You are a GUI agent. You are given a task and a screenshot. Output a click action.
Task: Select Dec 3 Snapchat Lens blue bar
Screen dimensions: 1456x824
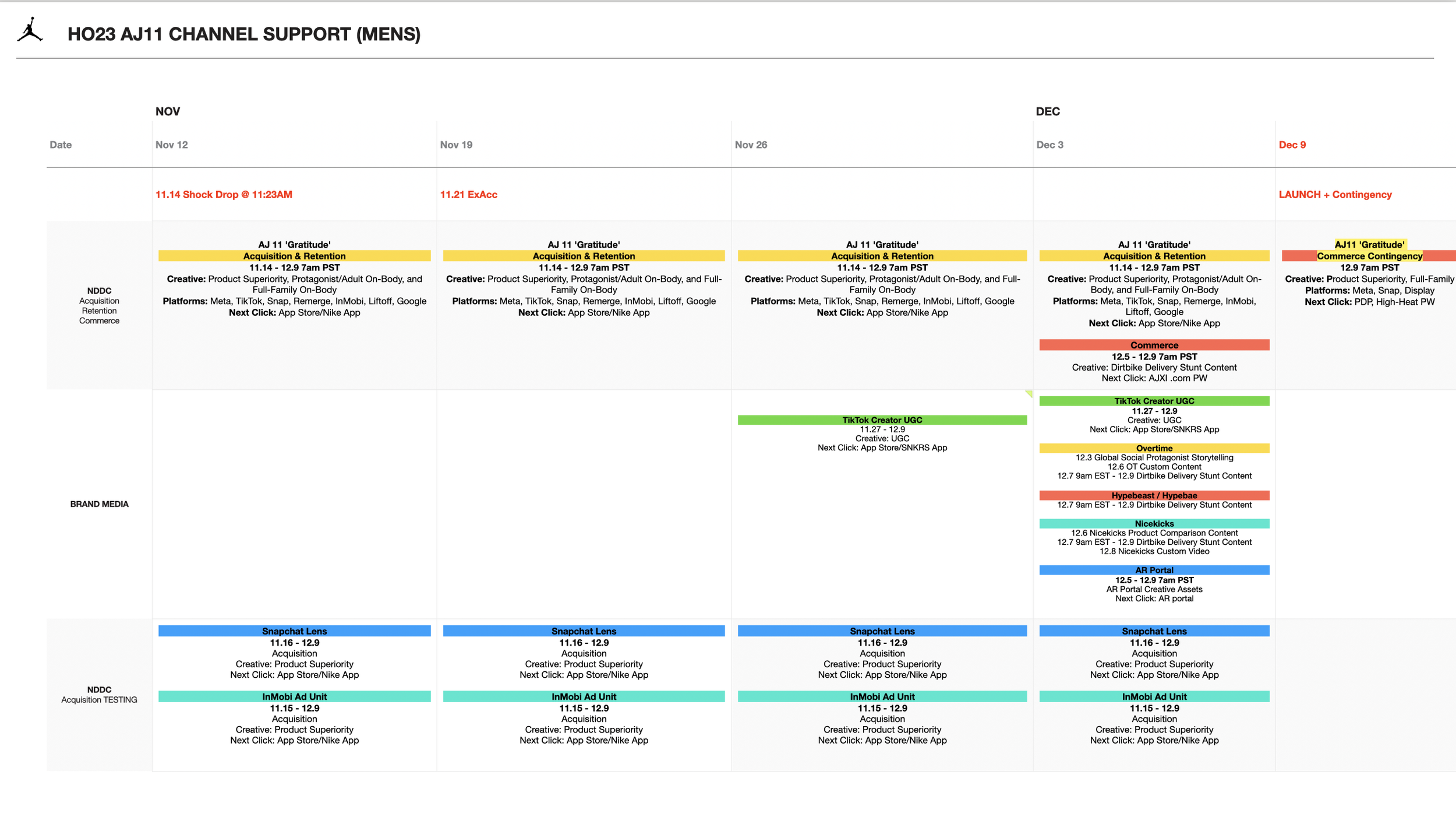[x=1154, y=631]
